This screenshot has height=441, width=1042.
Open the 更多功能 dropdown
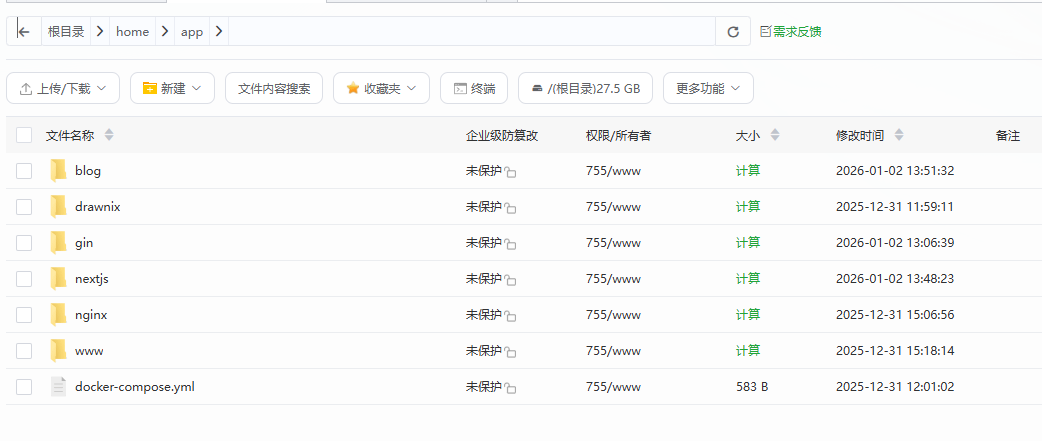coord(708,88)
